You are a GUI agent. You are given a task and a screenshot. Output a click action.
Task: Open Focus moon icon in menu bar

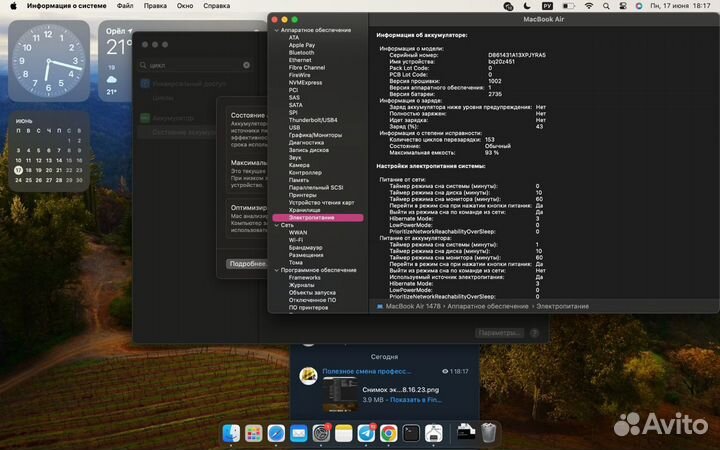pos(527,6)
